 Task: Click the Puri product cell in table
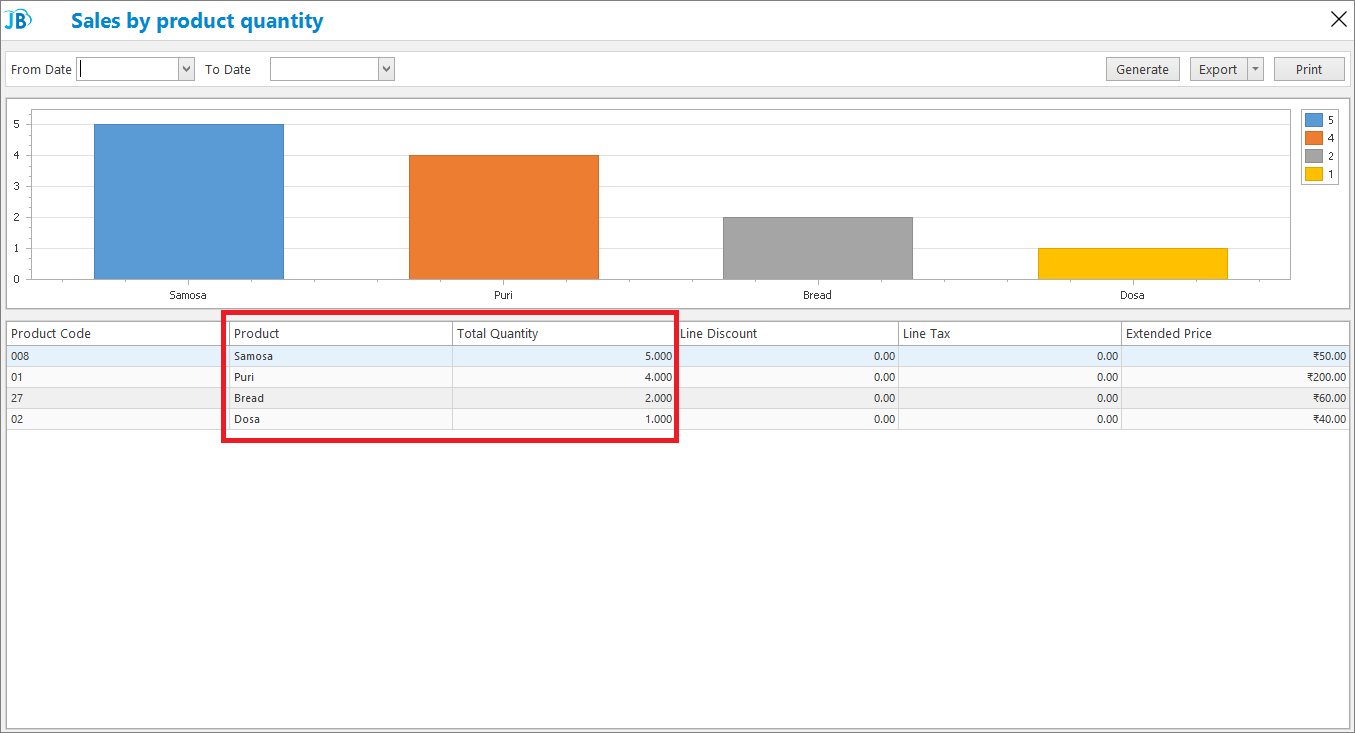tap(341, 377)
